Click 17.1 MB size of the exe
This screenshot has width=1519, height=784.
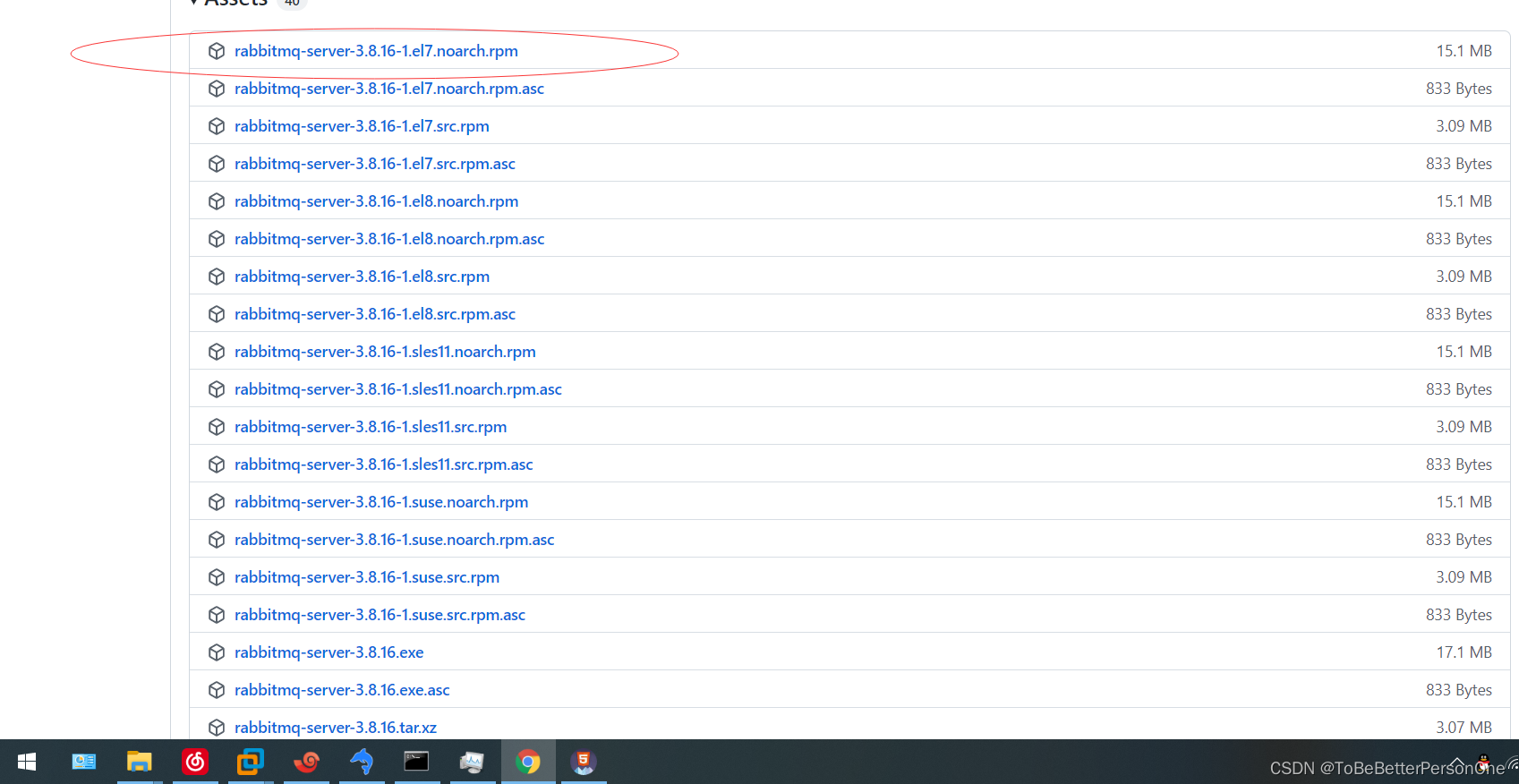tap(1464, 652)
